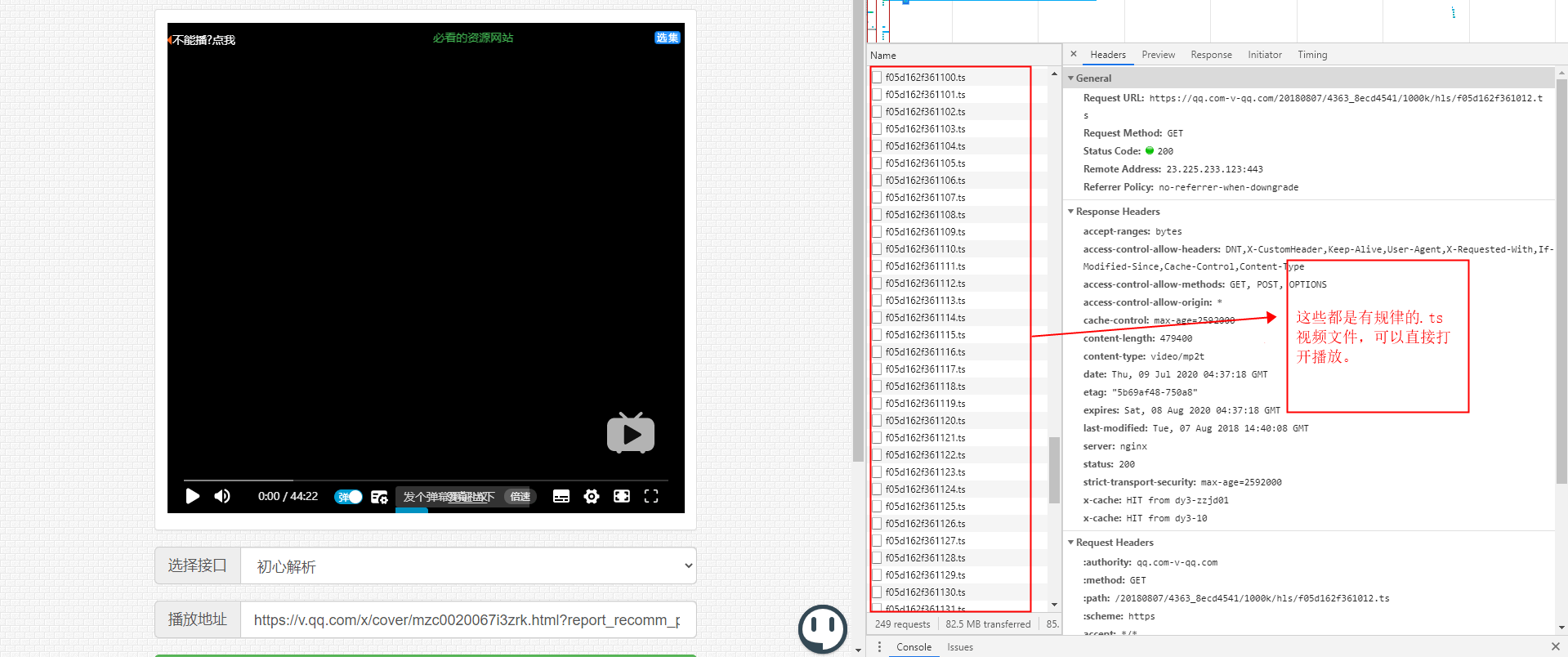Switch to the Preview tab

[x=1158, y=55]
